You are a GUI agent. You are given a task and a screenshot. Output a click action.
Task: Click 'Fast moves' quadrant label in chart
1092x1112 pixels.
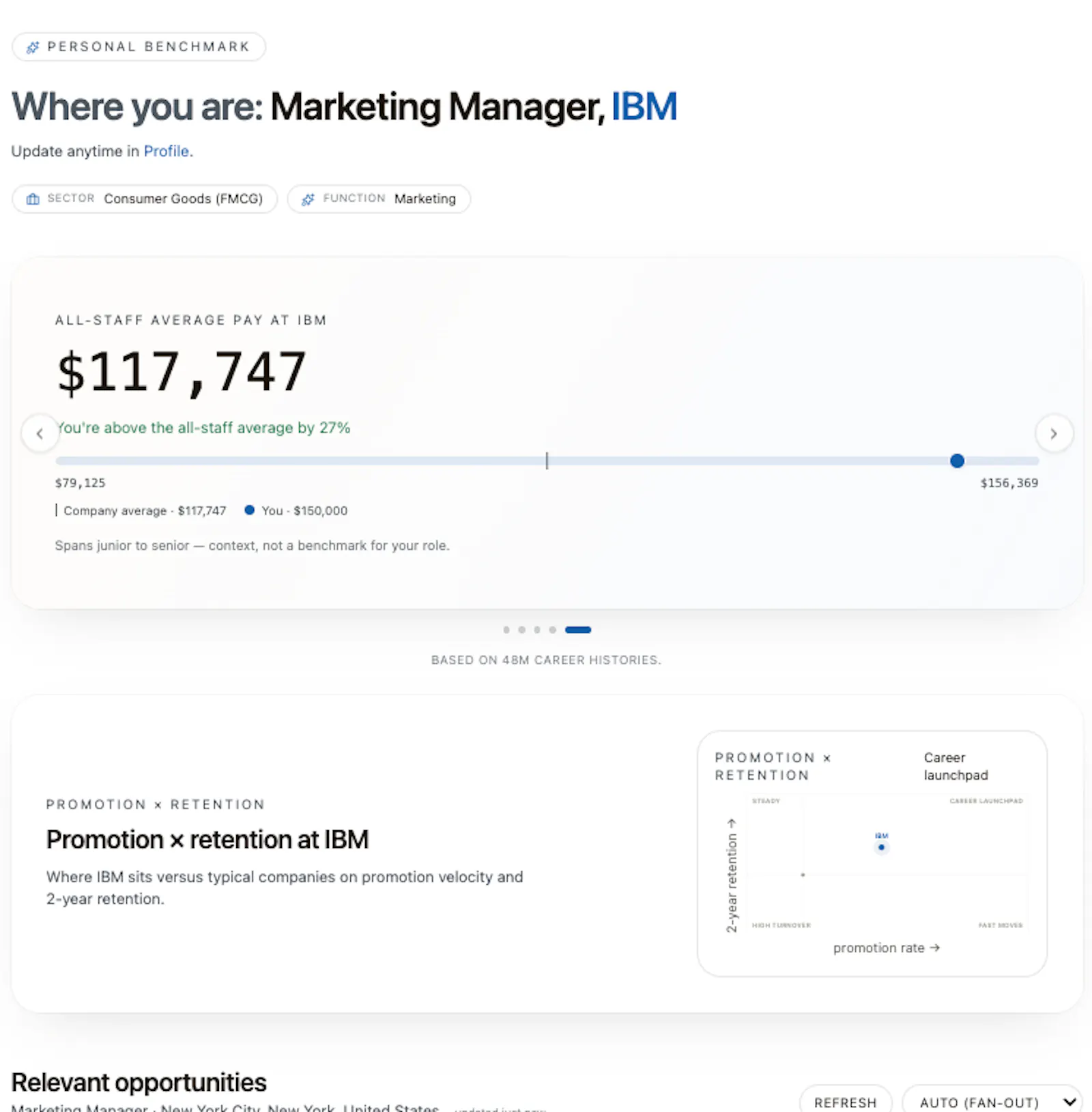coord(1001,926)
